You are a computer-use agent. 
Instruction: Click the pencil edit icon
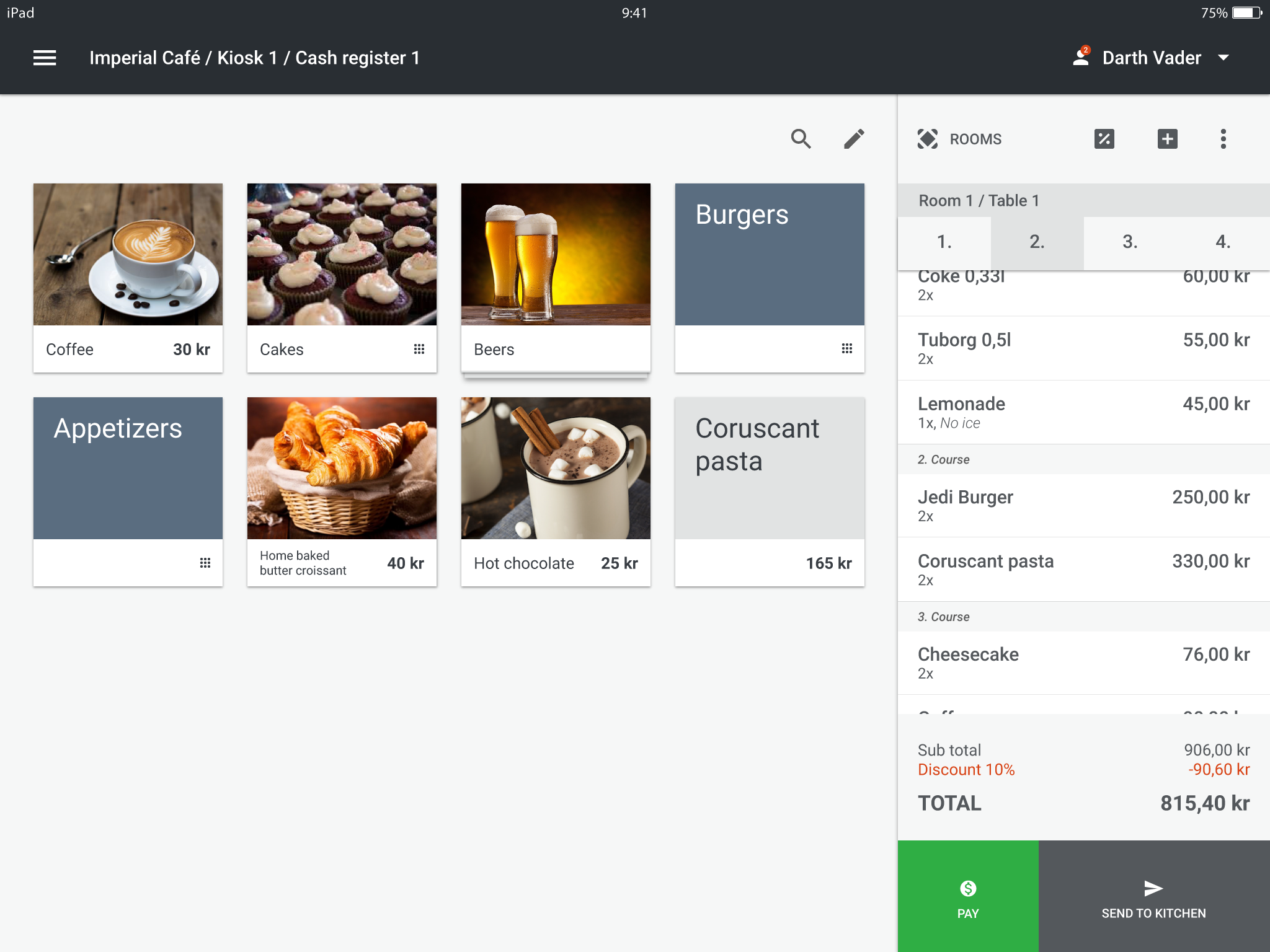point(854,139)
